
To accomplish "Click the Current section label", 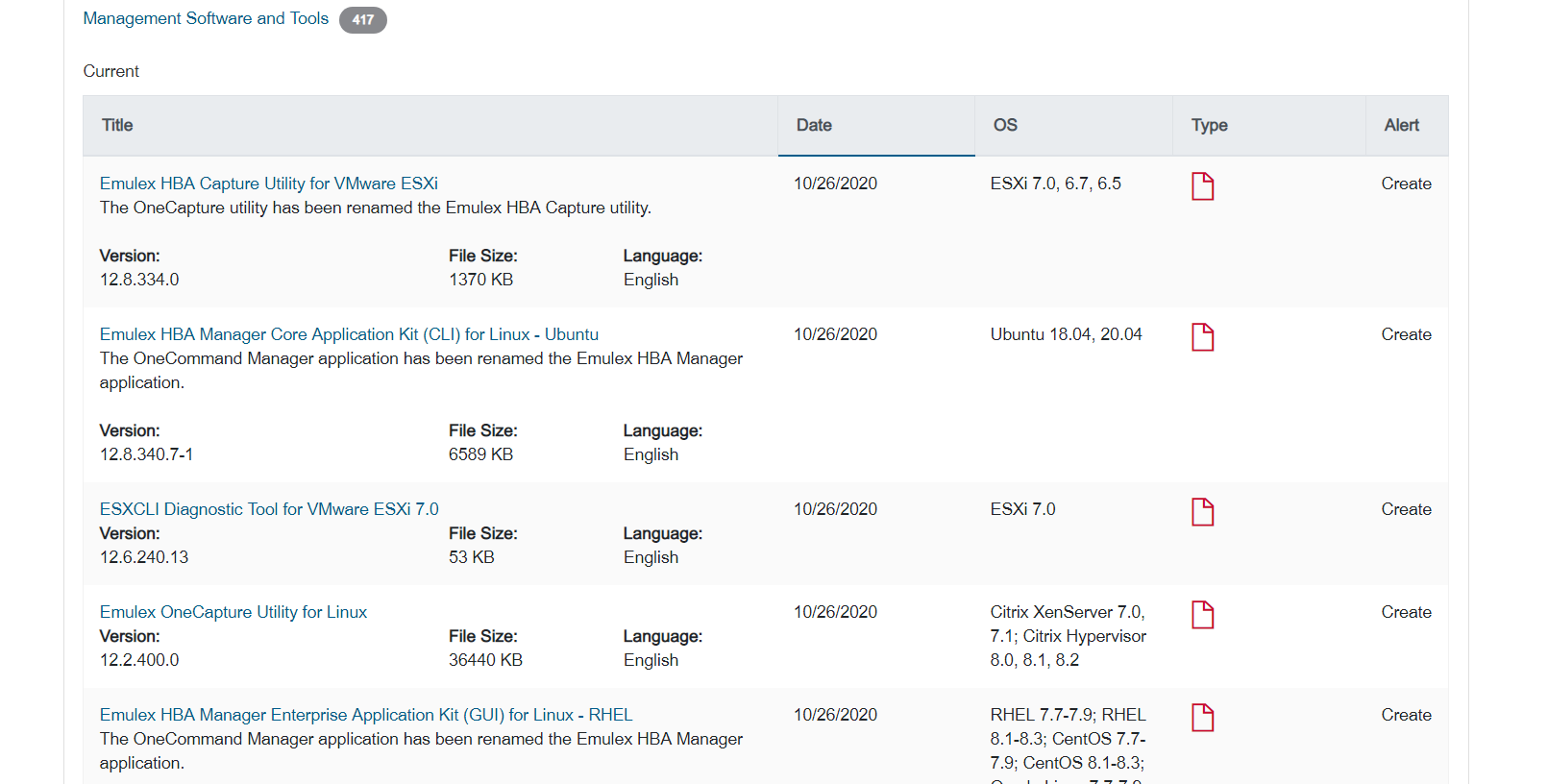I will (x=111, y=71).
